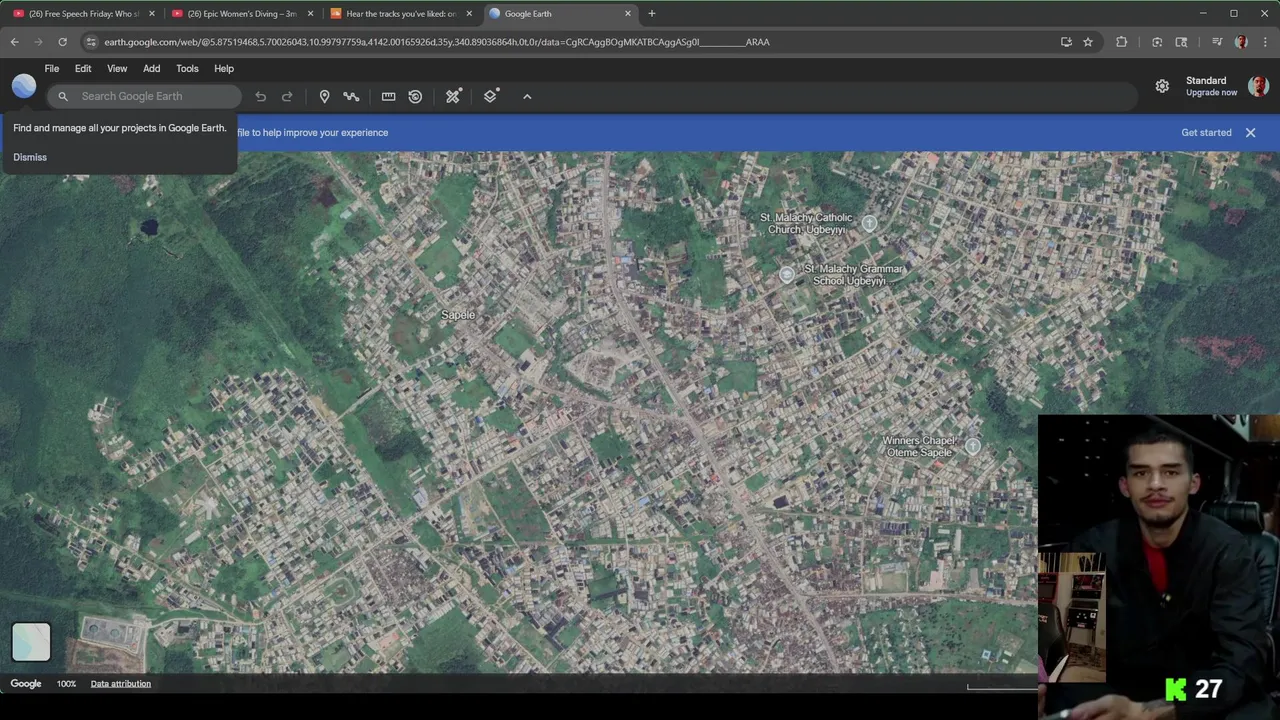Click the Sapele town label on map
Screen dimensions: 1280x720
click(458, 315)
